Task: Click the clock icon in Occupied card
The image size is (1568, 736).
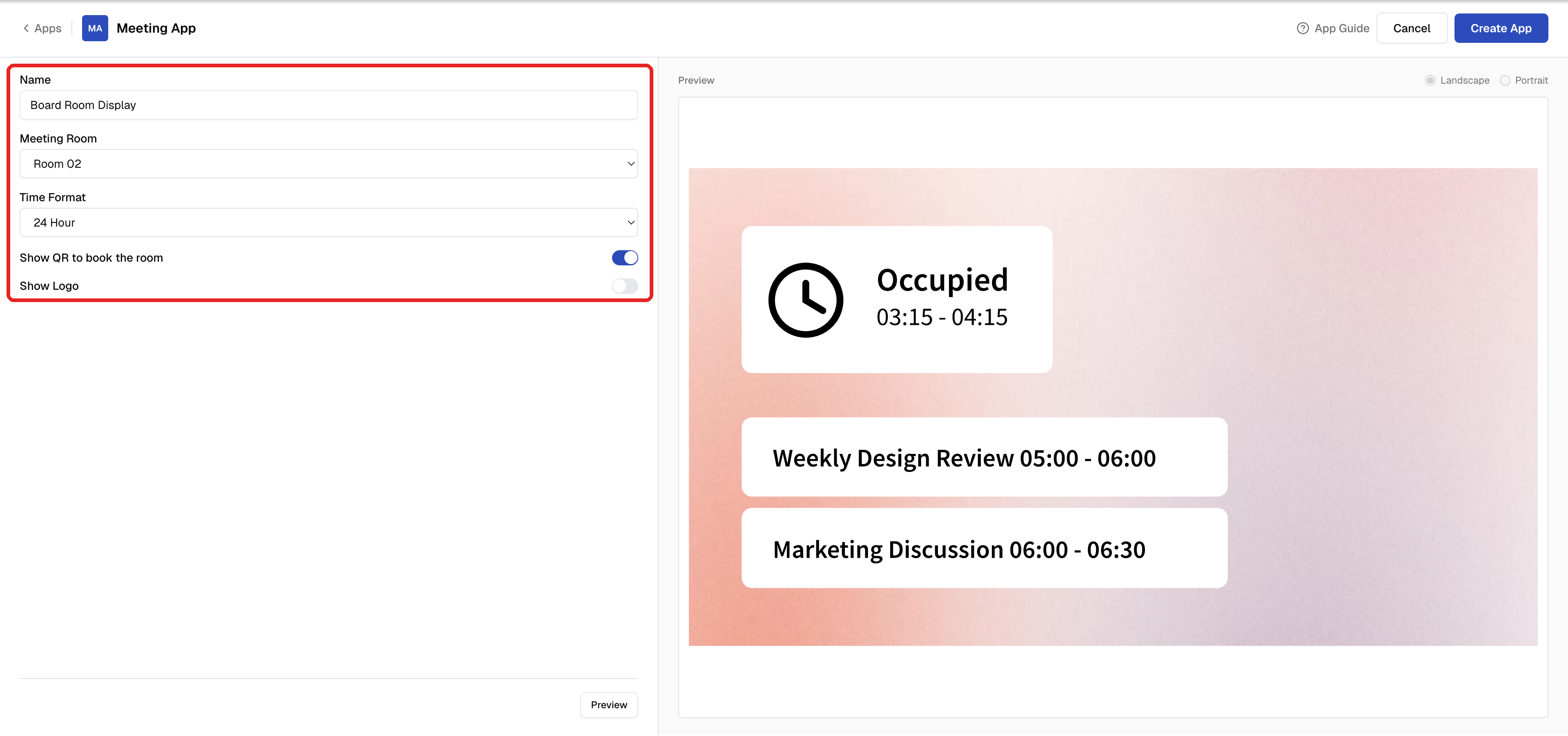Action: click(x=805, y=300)
